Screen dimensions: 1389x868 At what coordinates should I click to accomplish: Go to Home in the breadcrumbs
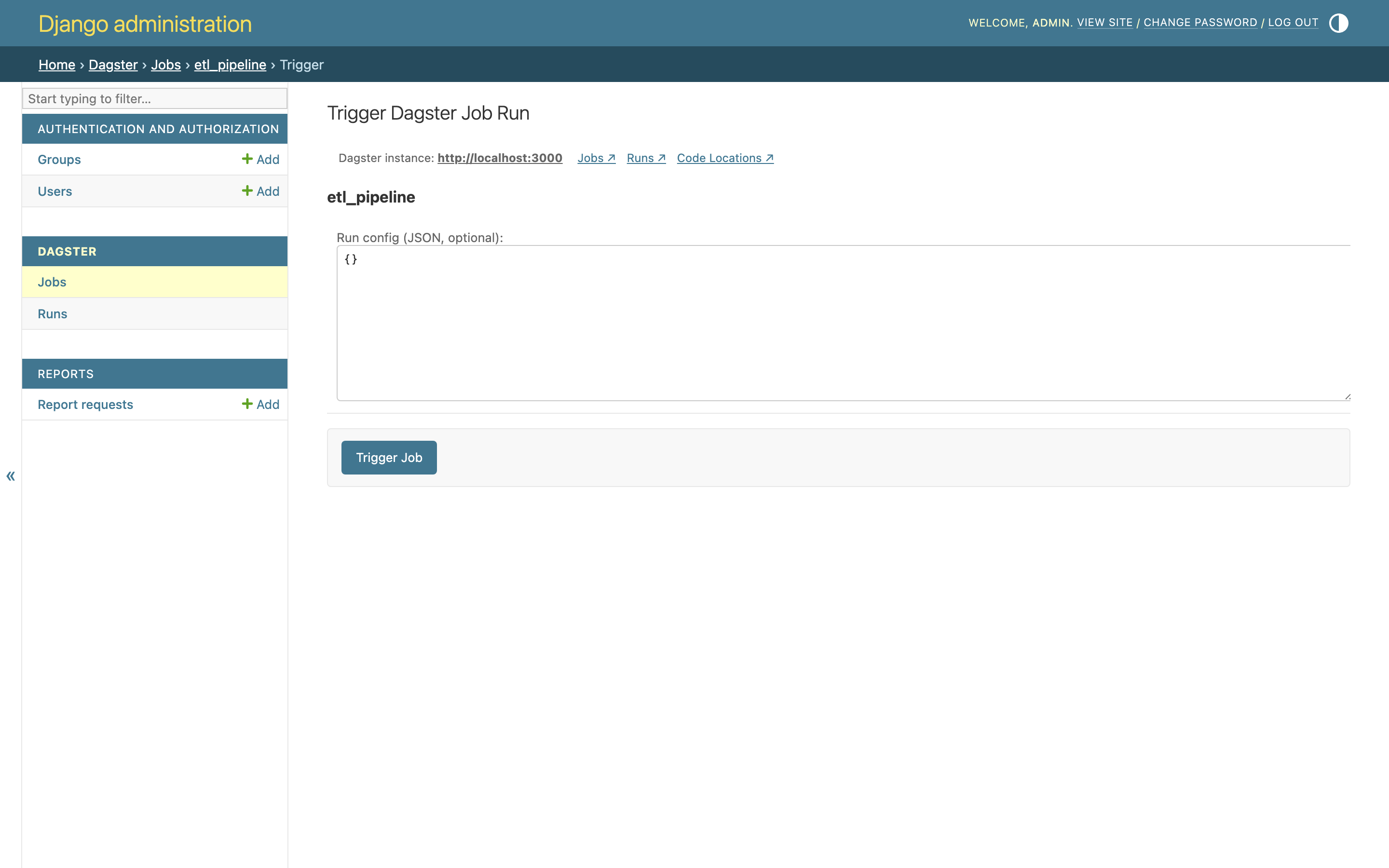[57, 65]
